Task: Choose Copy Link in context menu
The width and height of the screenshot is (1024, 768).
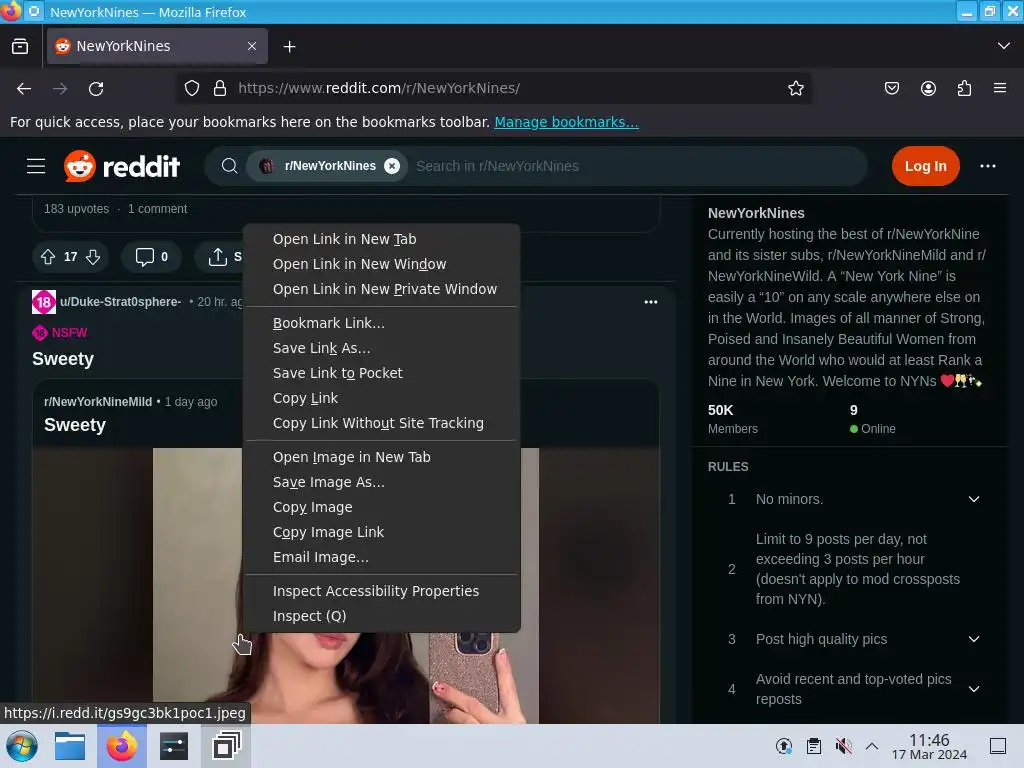Action: (381, 398)
